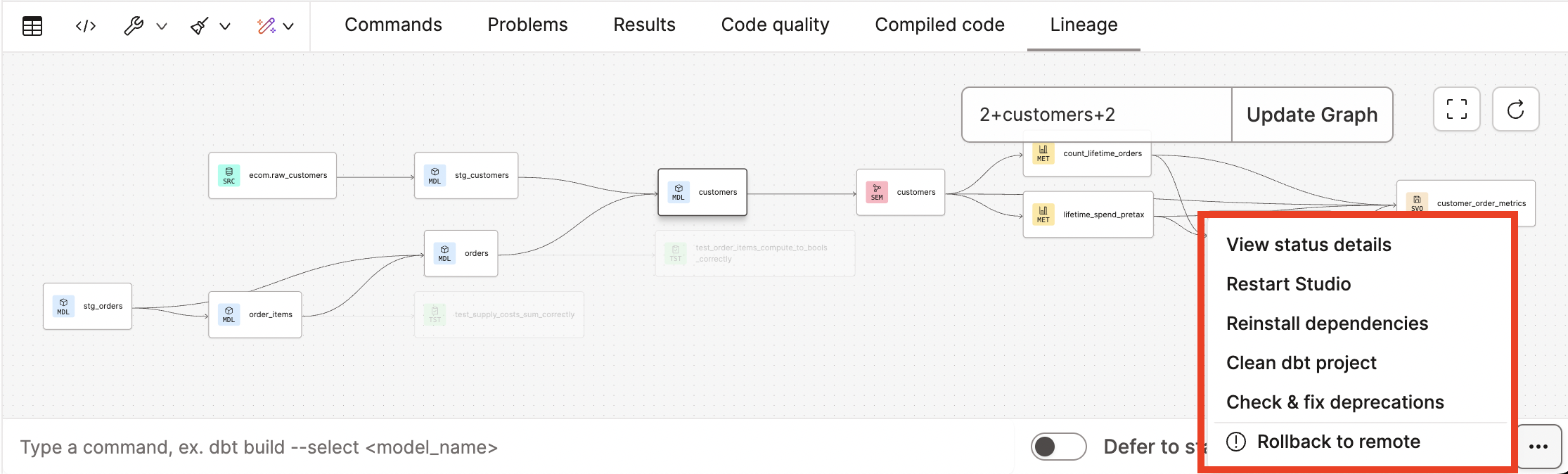Toggle the Defer to staging switch

point(1058,446)
